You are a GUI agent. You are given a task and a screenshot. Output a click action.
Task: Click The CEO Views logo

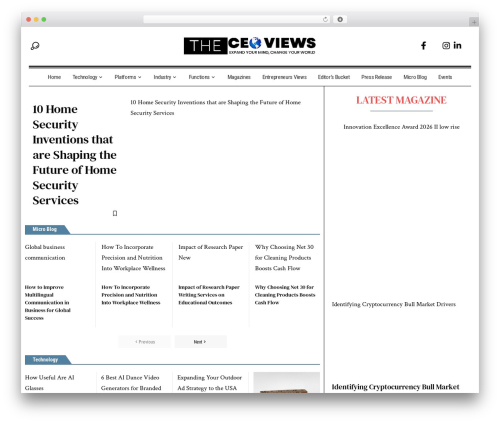[249, 46]
